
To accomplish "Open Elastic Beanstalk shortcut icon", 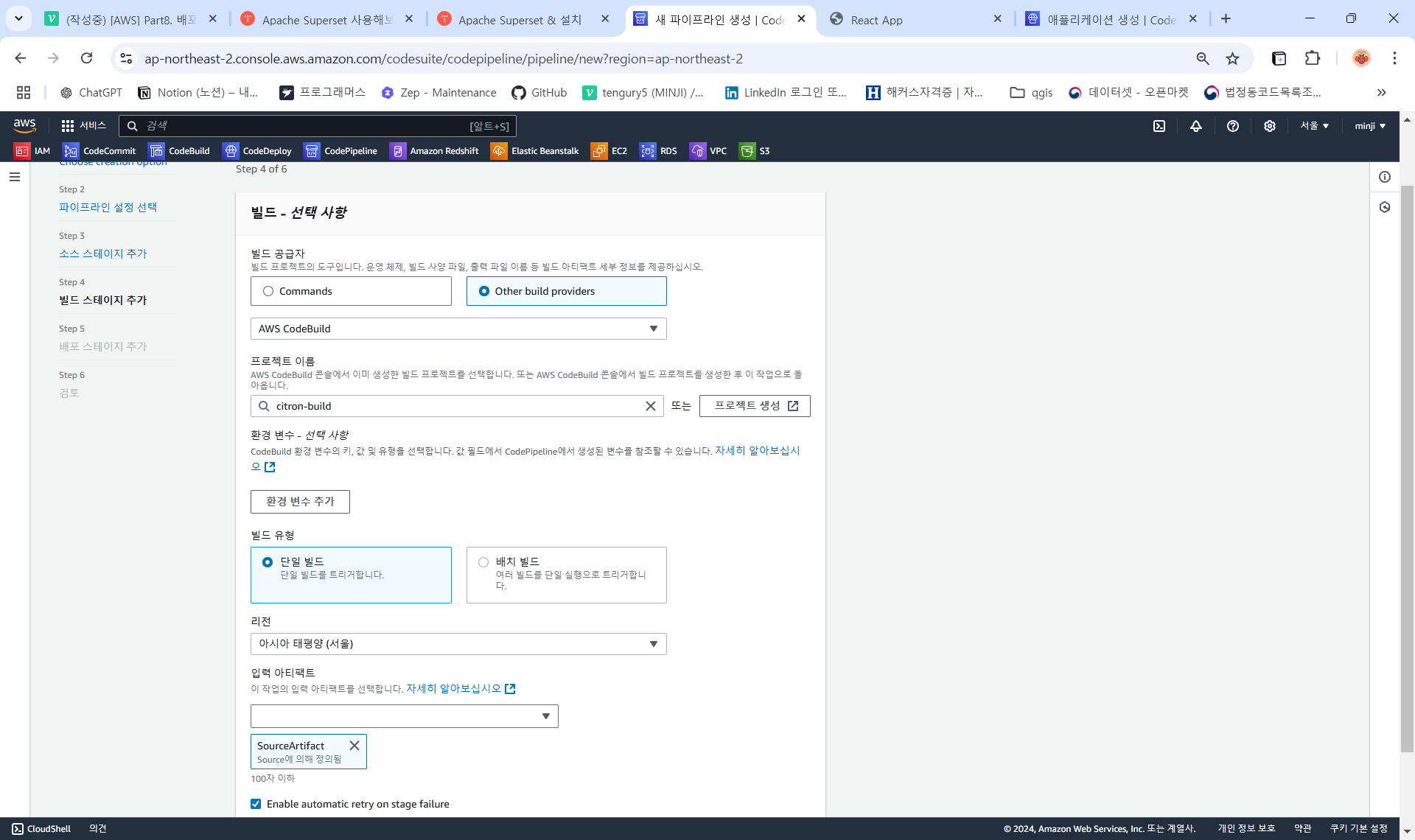I will click(499, 151).
